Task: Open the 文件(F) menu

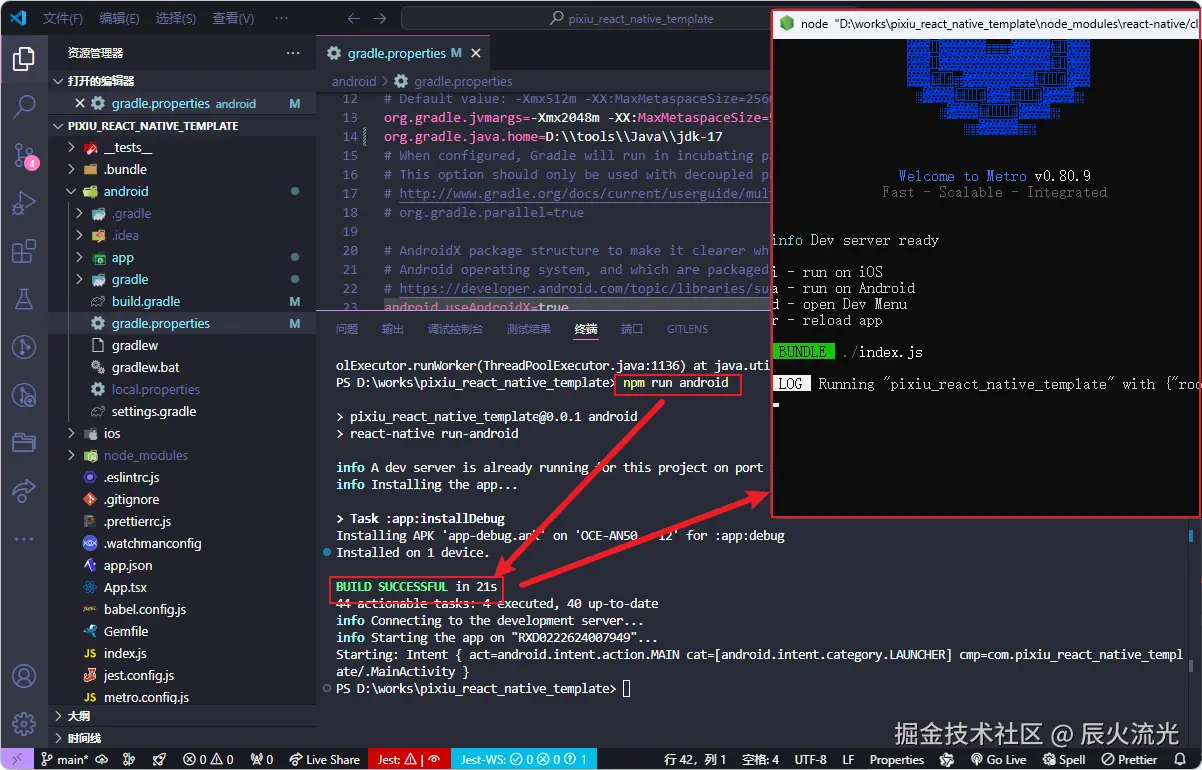Action: coord(63,18)
